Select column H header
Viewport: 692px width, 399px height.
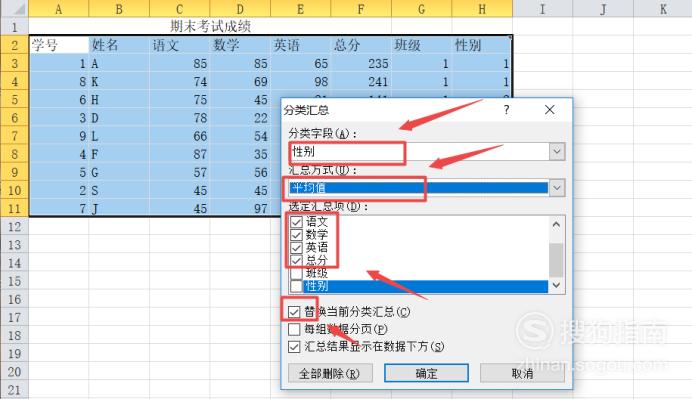click(x=482, y=9)
